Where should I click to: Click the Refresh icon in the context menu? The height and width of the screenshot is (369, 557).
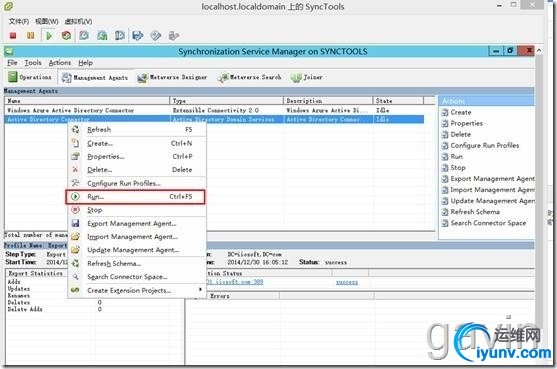[x=75, y=130]
